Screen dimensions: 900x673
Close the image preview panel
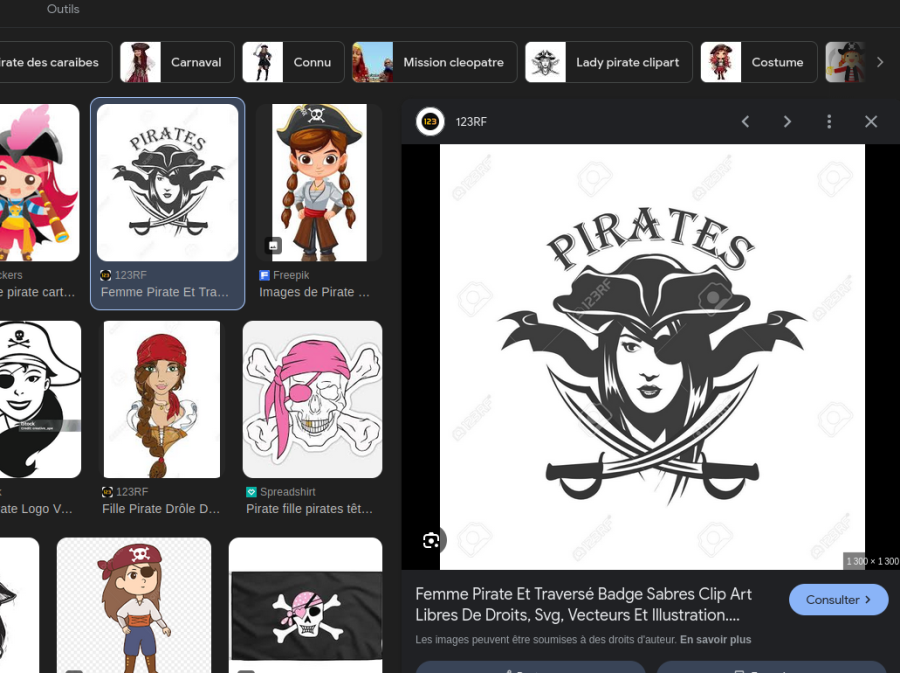click(871, 122)
